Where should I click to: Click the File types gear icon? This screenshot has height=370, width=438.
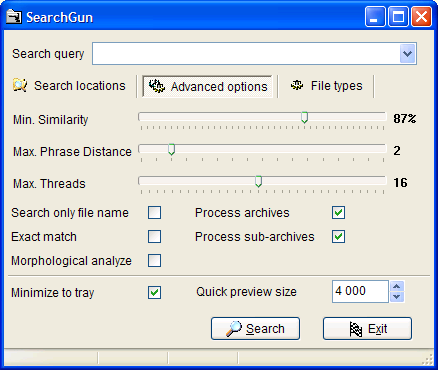pyautogui.click(x=297, y=85)
